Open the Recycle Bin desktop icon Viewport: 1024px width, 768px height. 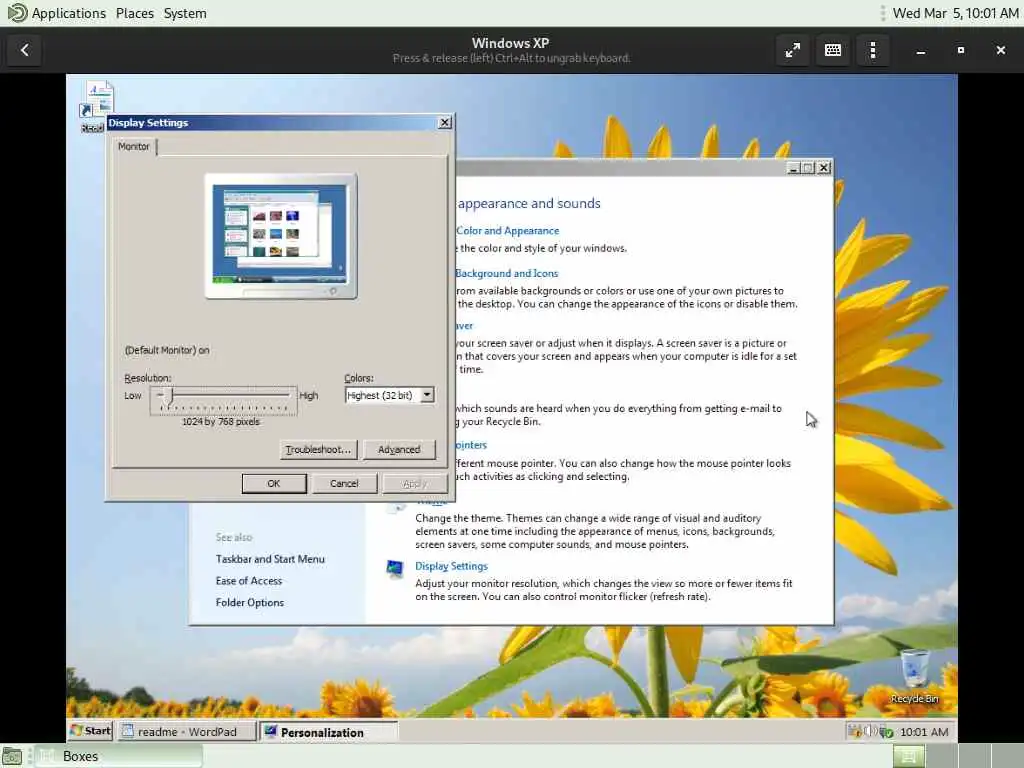914,677
